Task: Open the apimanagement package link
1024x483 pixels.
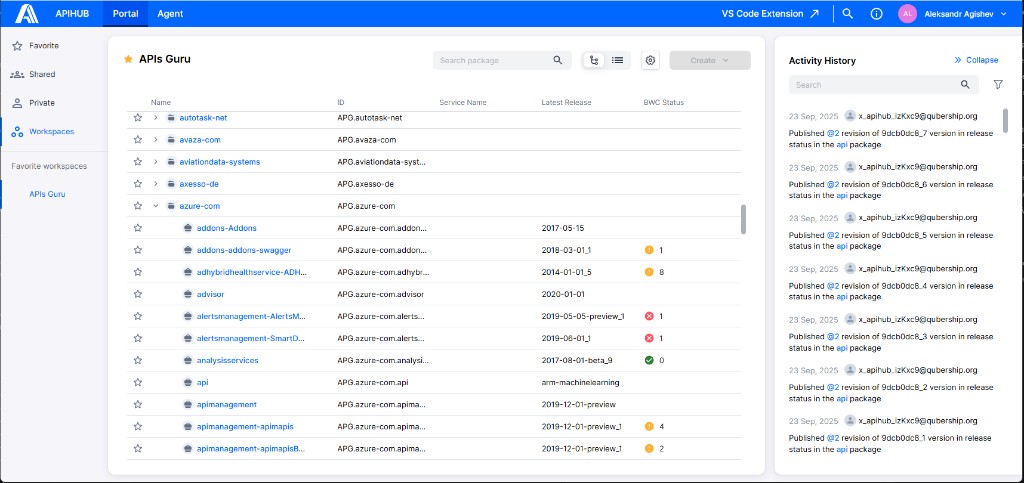Action: (227, 404)
